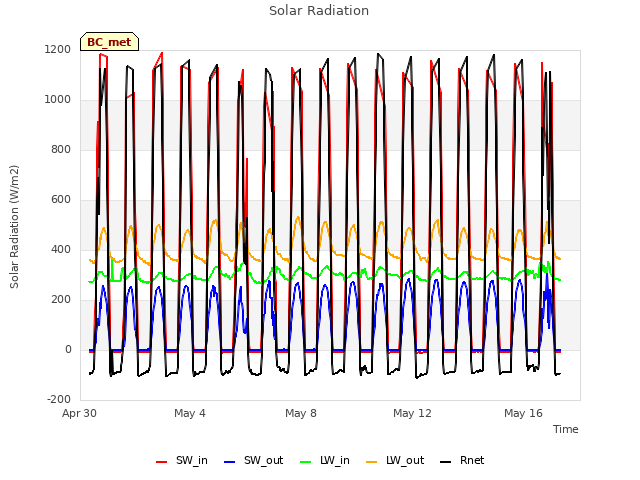The image size is (640, 480).
Task: Click the green LW_in legend color marker
Action: [306, 462]
